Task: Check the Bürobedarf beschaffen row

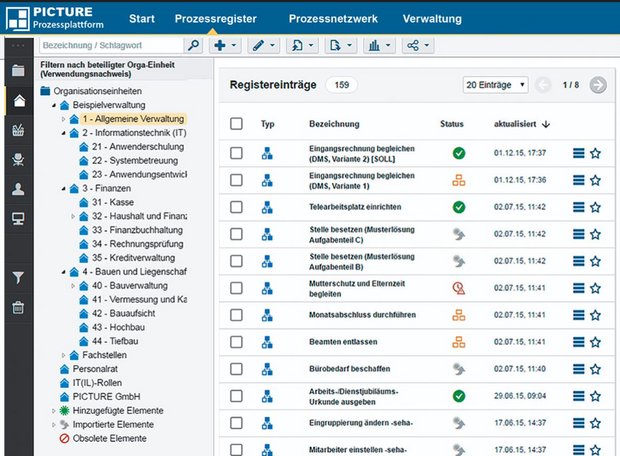Action: 236,369
